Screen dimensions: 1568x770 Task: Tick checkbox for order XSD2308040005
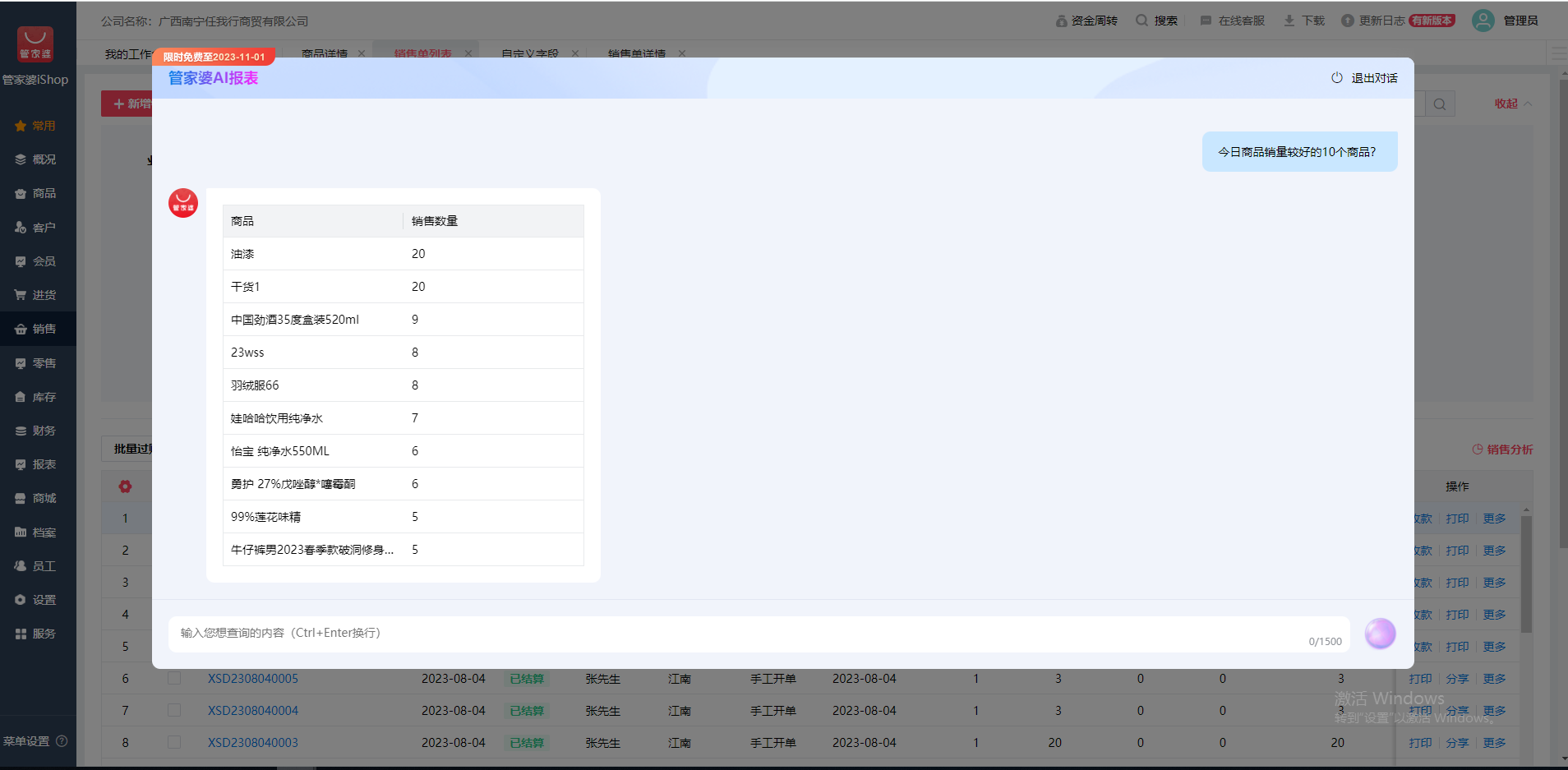pos(174,678)
